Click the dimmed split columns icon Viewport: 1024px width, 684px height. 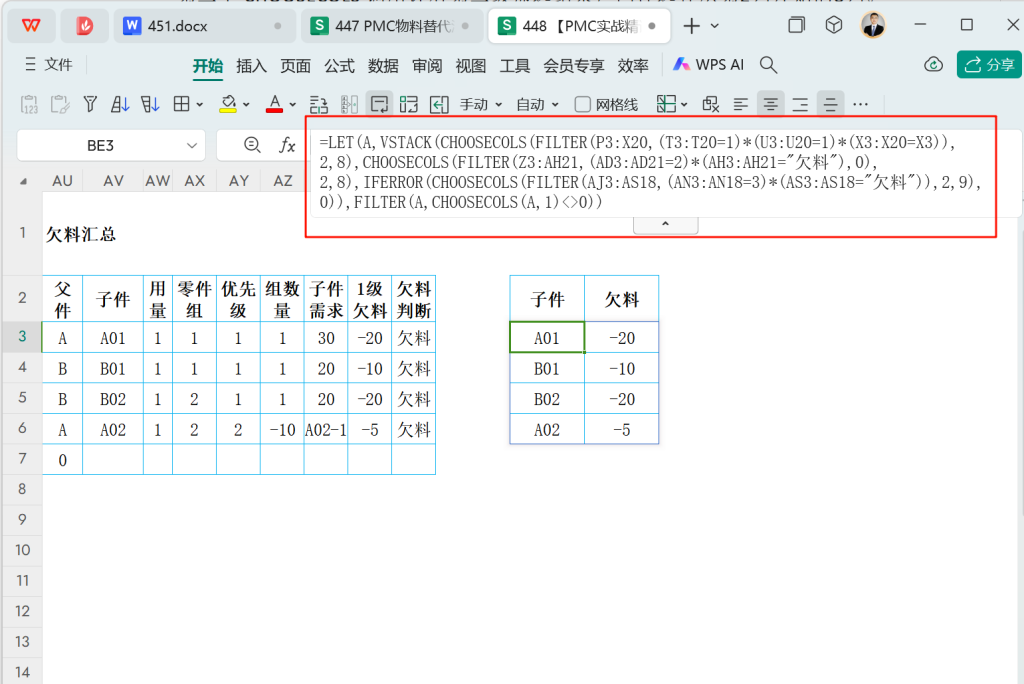pos(349,105)
